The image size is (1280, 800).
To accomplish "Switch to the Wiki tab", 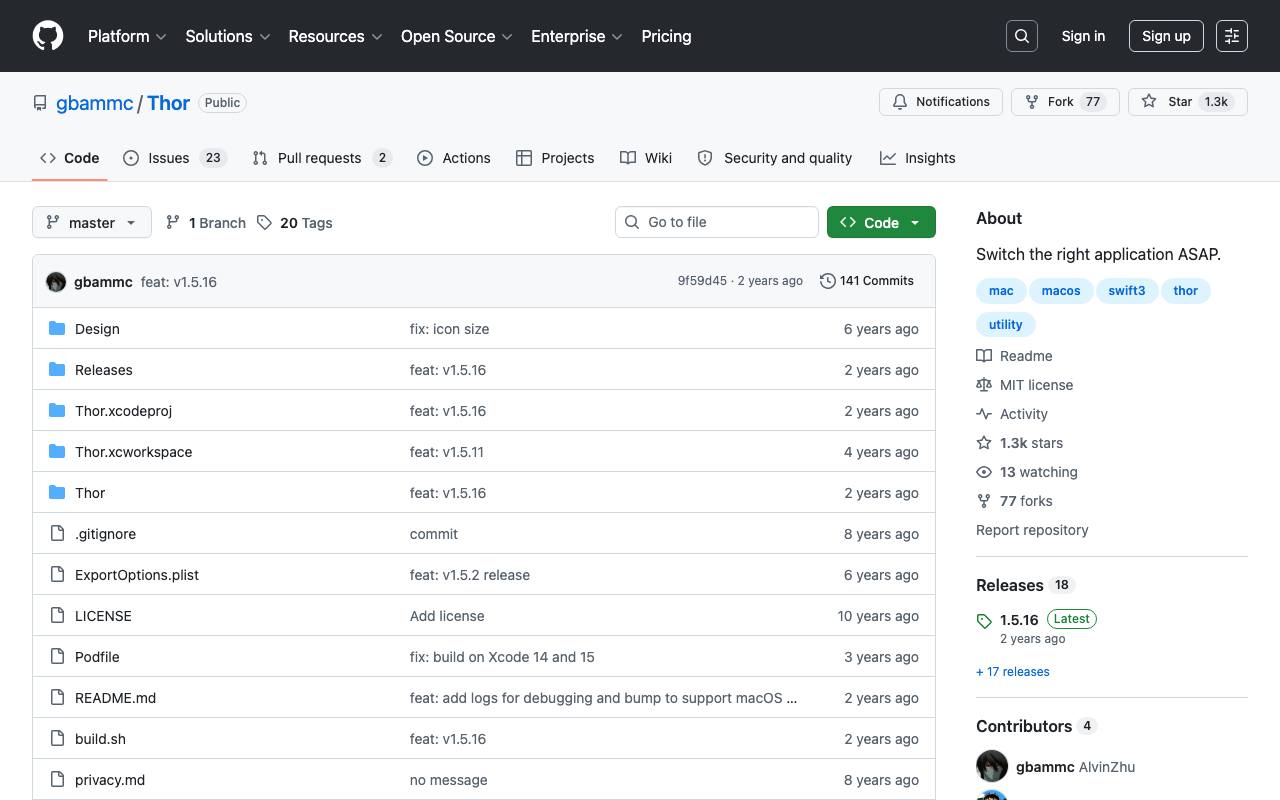I will 646,158.
